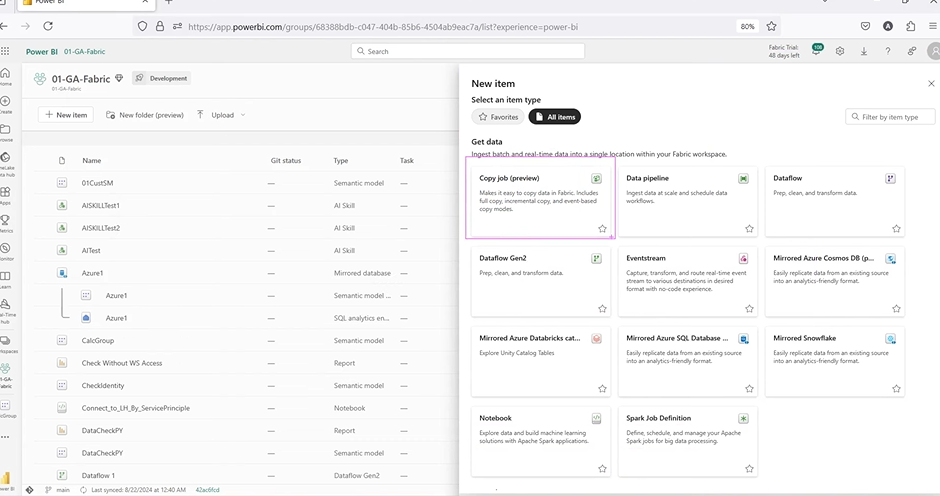Star the Notebook item card
This screenshot has height=496, width=940.
pos(602,468)
